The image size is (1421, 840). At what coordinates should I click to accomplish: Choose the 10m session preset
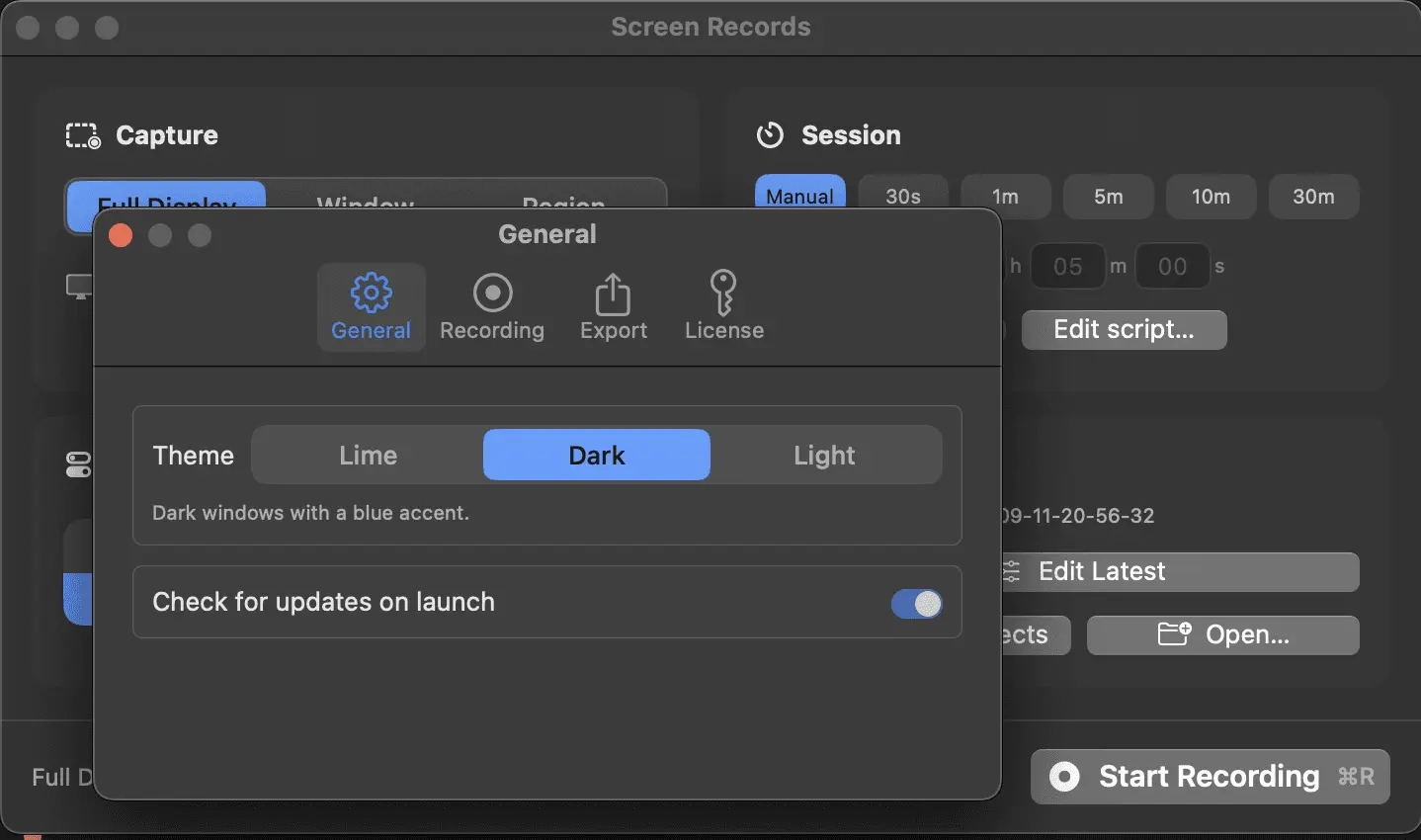click(x=1212, y=197)
